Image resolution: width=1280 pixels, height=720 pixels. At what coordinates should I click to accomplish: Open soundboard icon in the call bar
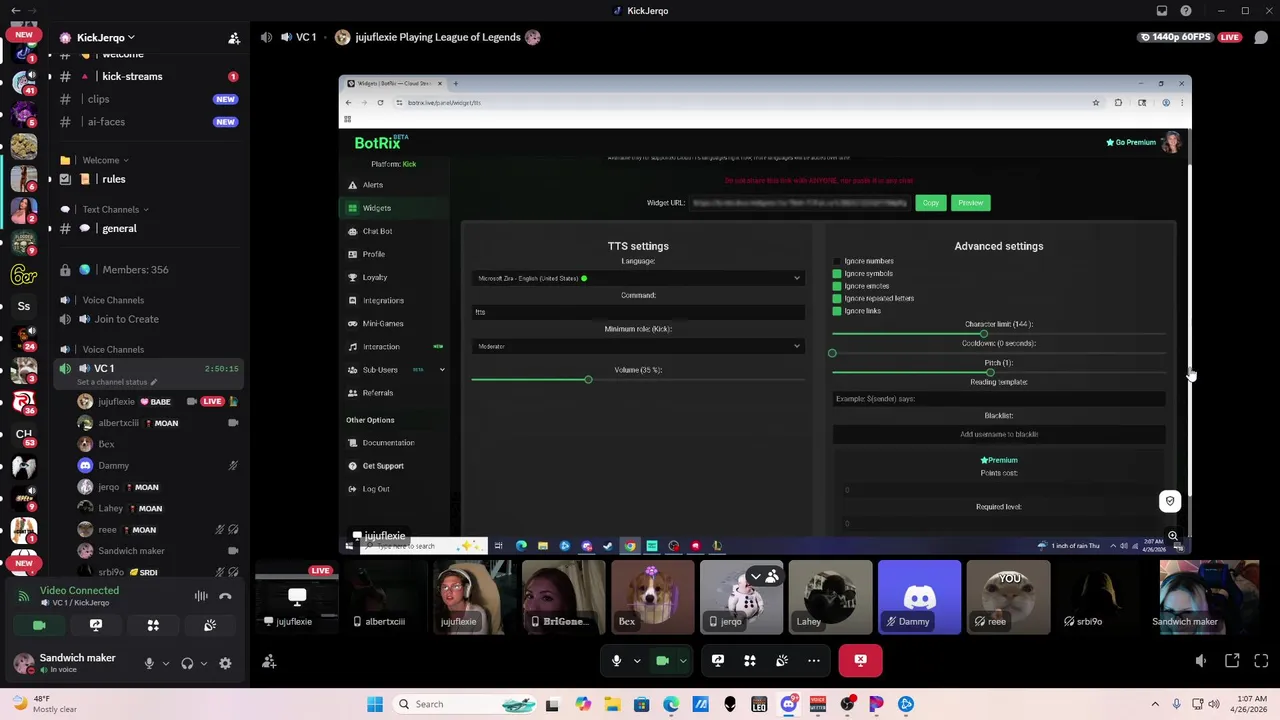tap(781, 660)
